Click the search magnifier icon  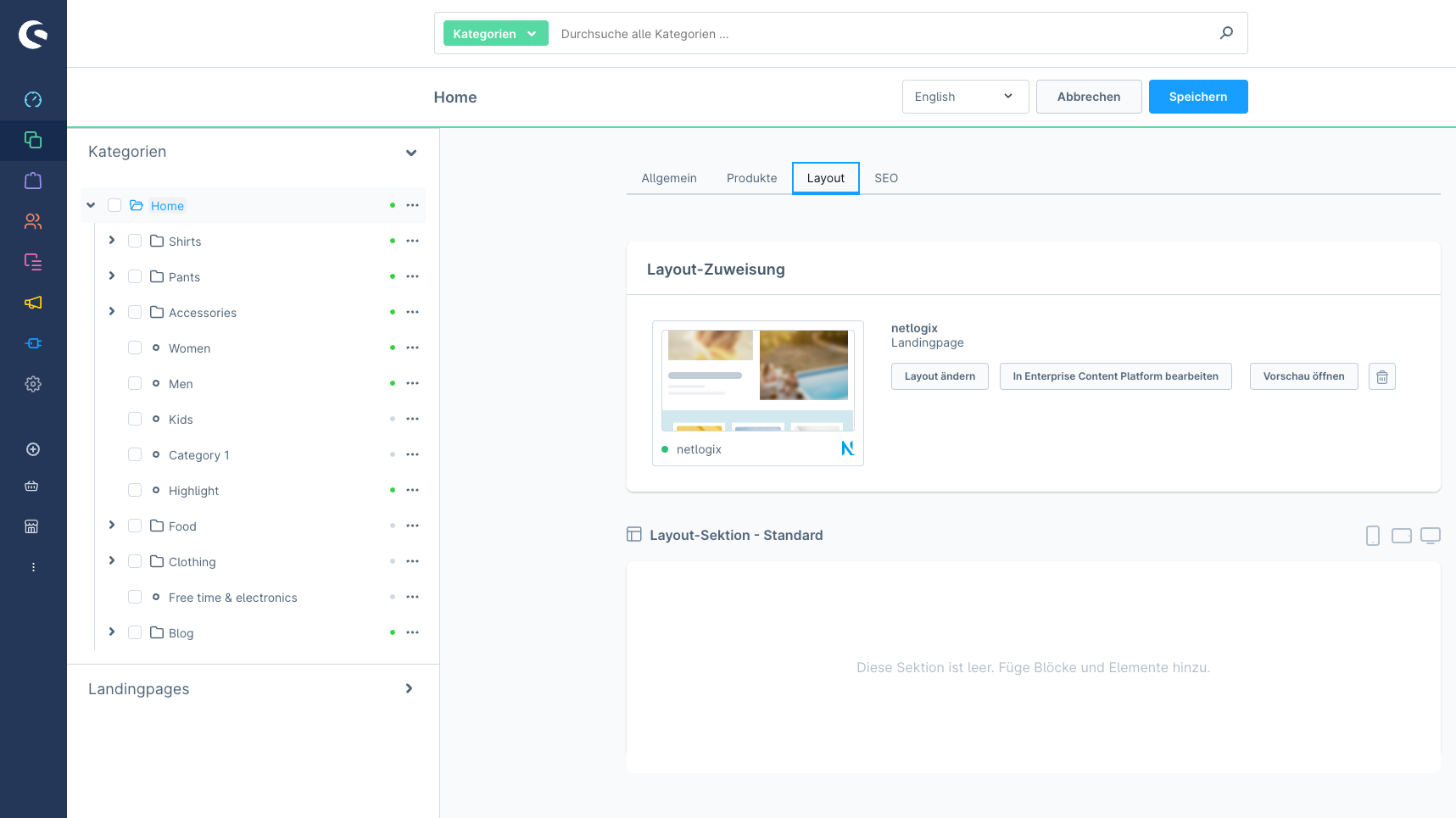[1226, 33]
